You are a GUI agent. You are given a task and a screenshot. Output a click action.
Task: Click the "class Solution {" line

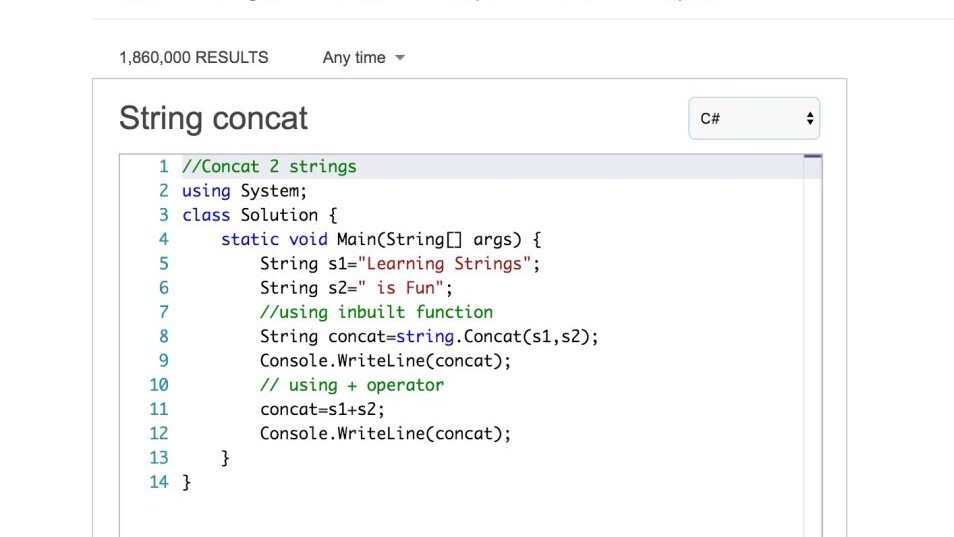click(x=260, y=215)
